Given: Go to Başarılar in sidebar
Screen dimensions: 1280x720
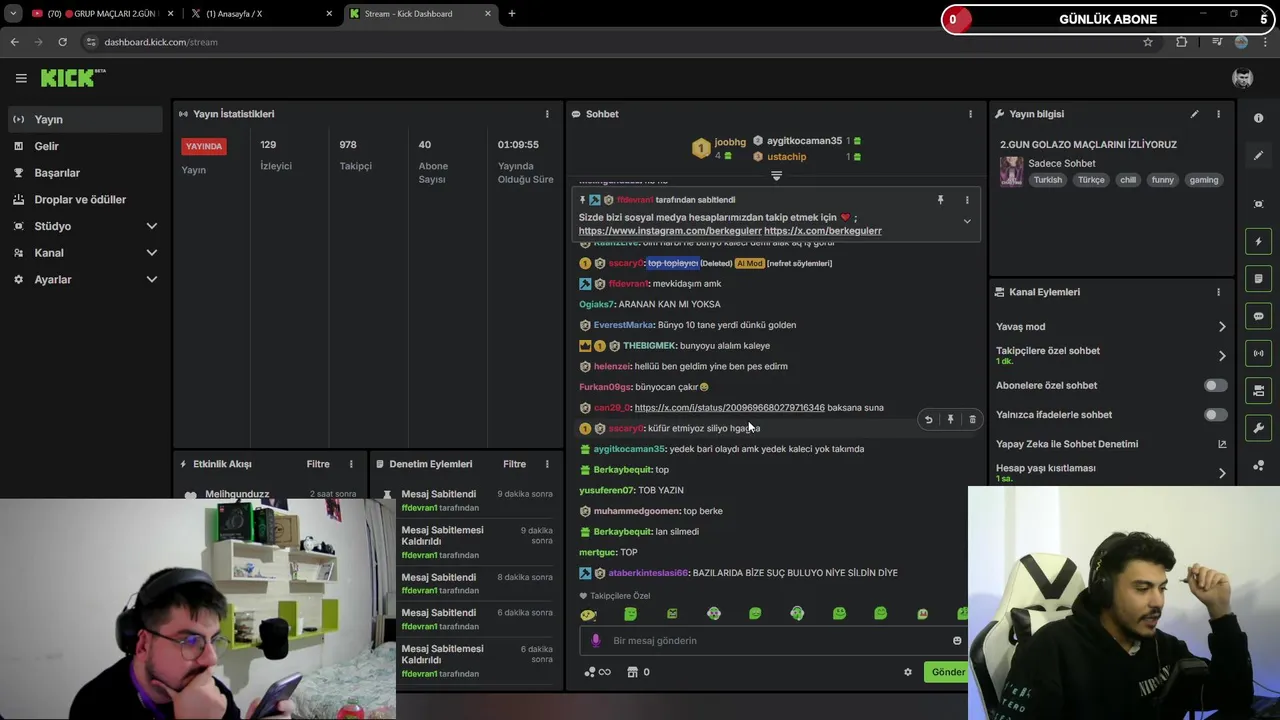Looking at the screenshot, I should point(83,173).
